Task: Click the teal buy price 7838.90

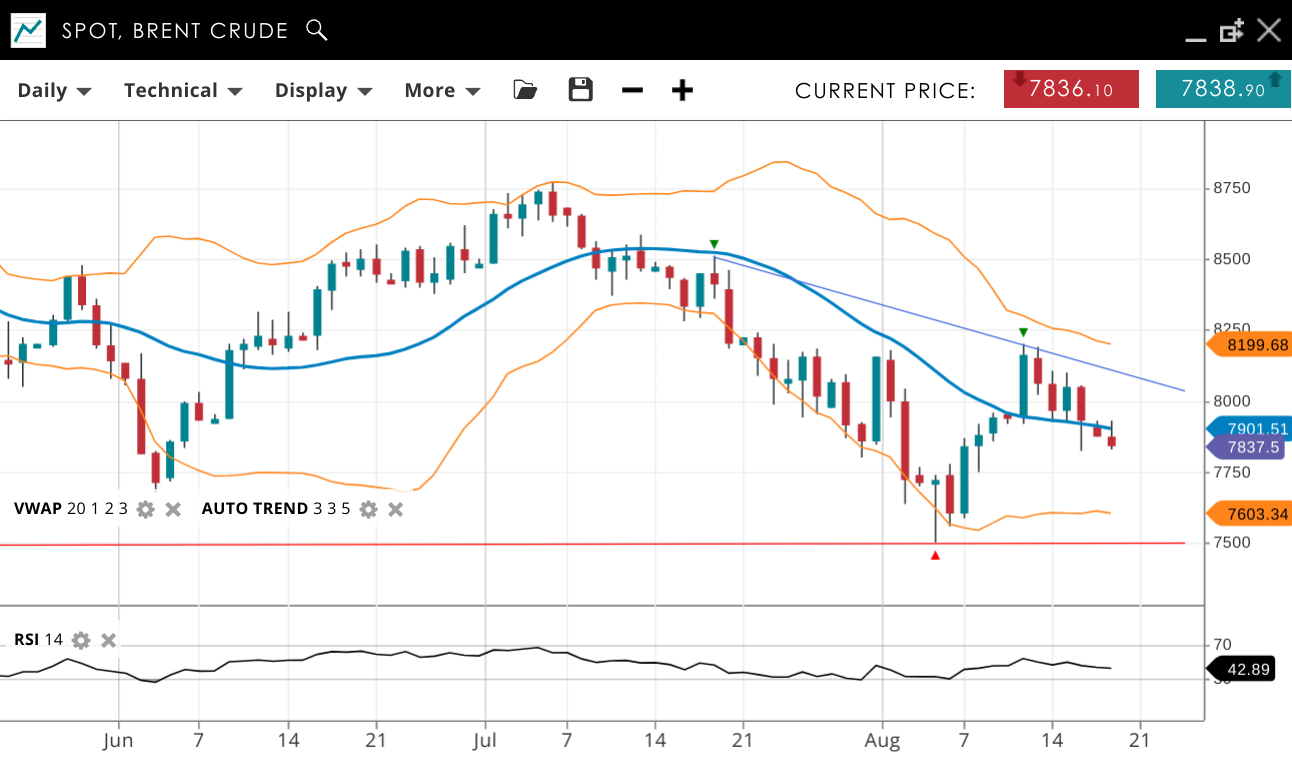Action: pos(1222,89)
